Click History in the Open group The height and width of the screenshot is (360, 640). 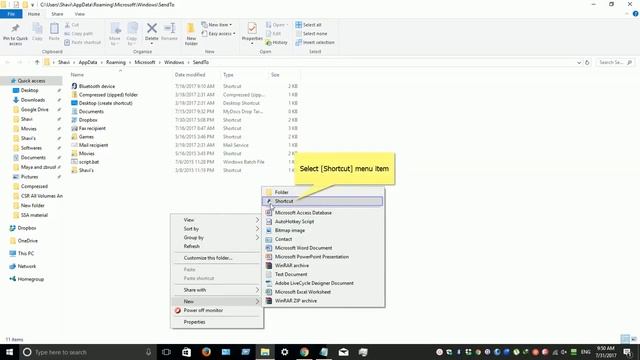[x=277, y=42]
